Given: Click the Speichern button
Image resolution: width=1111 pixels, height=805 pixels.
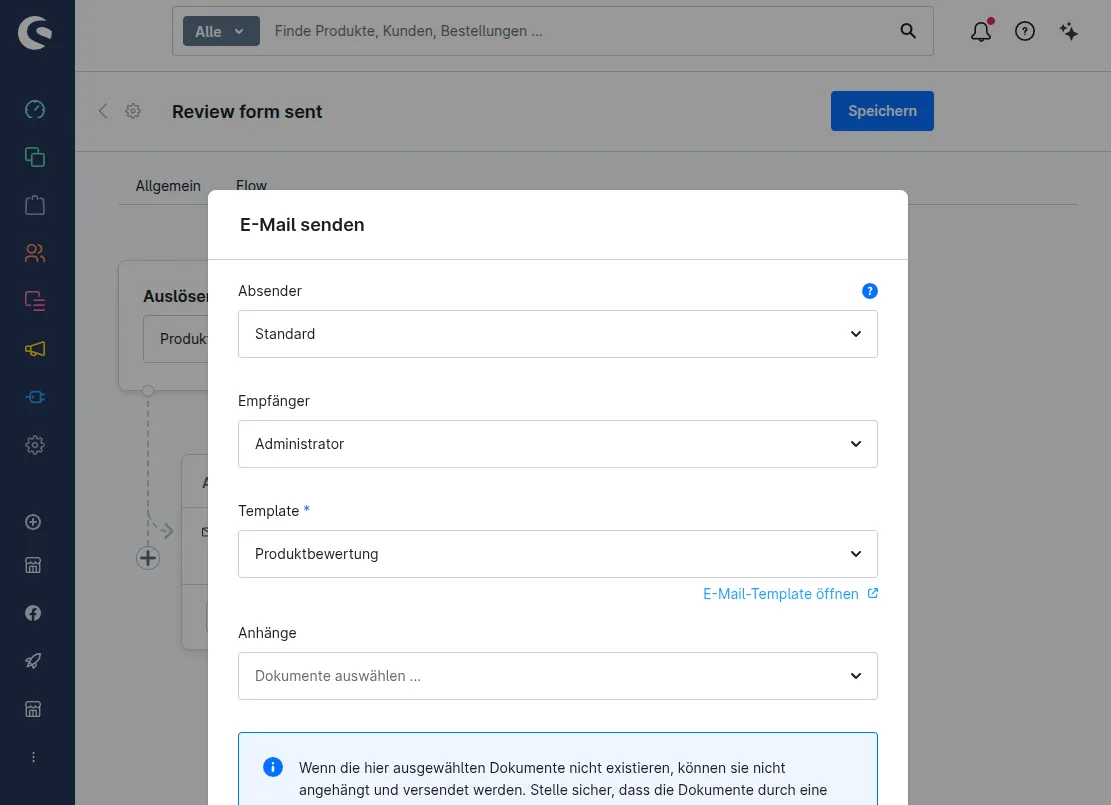Looking at the screenshot, I should pyautogui.click(x=882, y=111).
